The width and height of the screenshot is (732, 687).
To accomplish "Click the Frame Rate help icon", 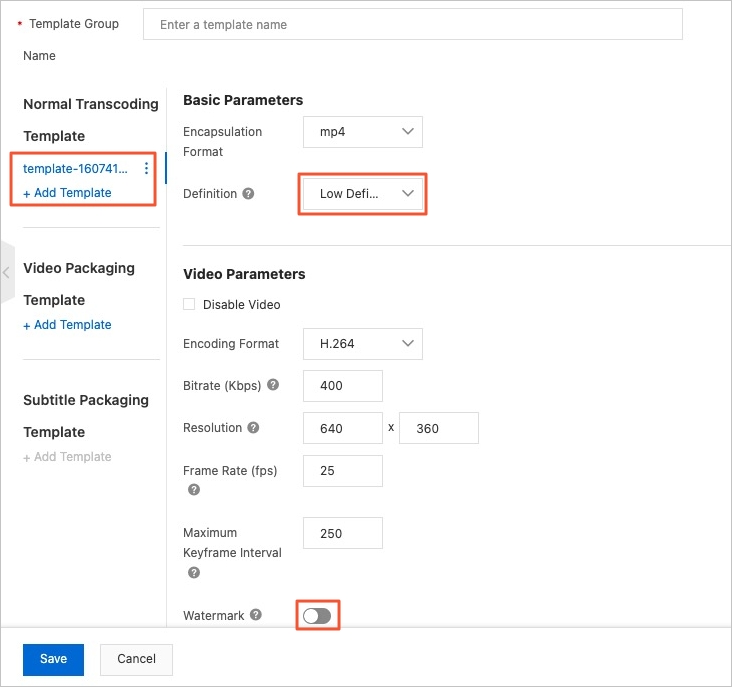I will pyautogui.click(x=194, y=490).
